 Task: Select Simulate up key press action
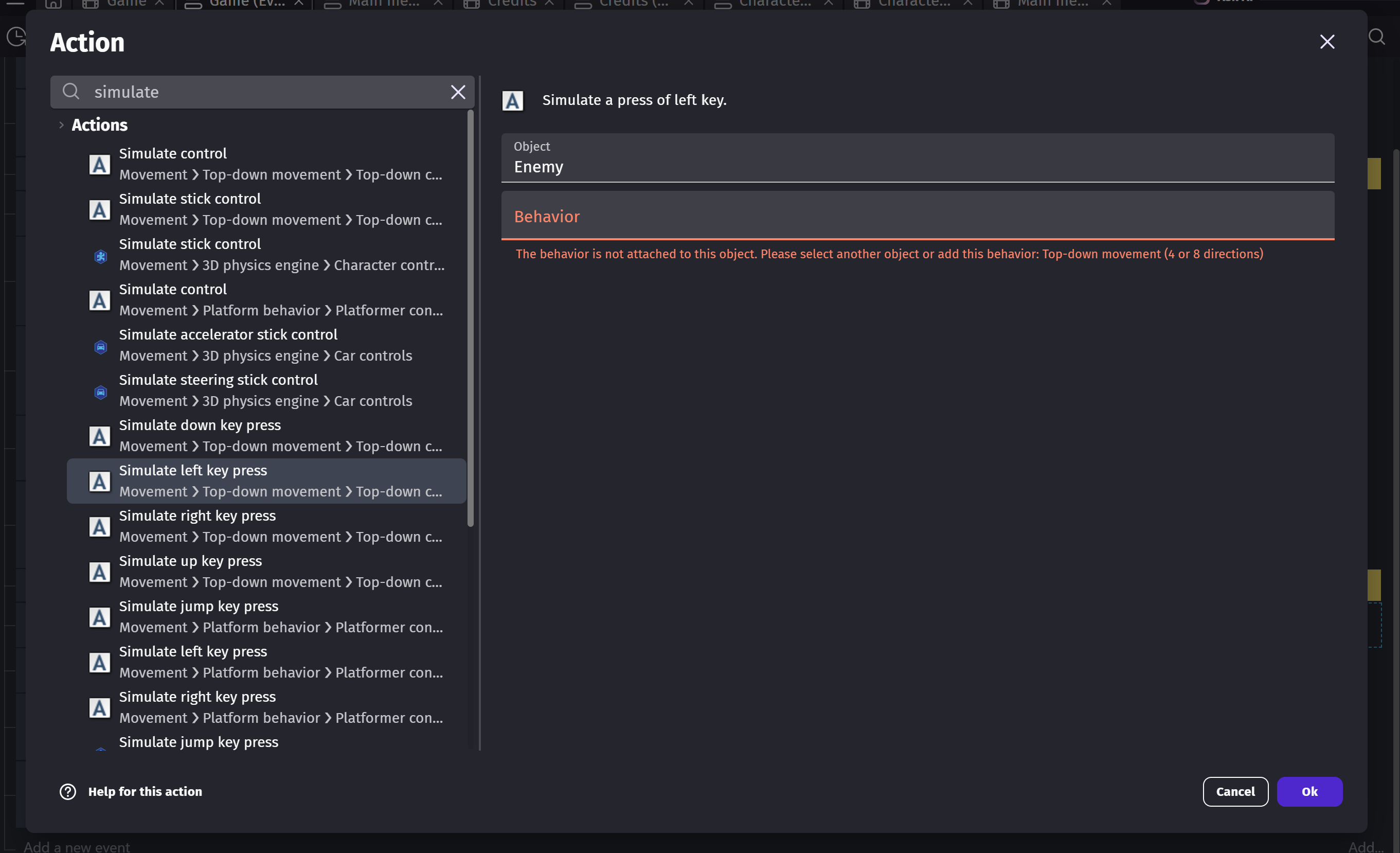266,571
